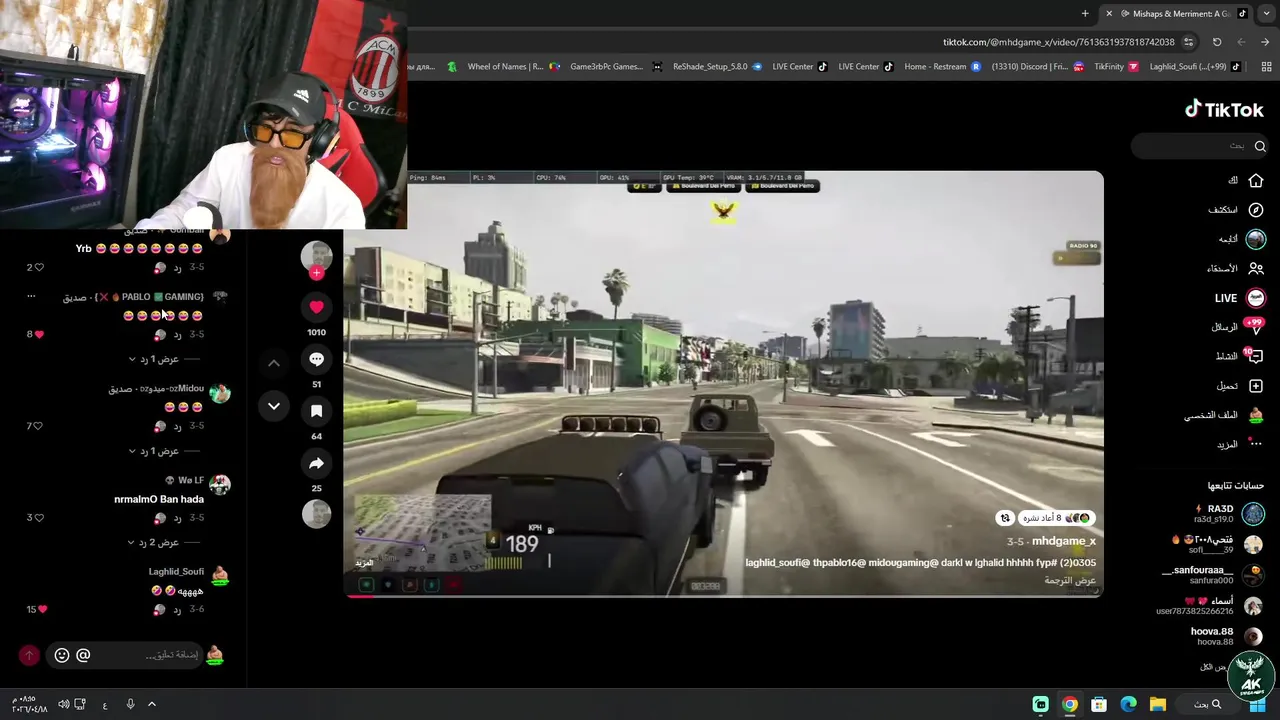Follow the creator with the red plus badge
Image resolution: width=1280 pixels, height=720 pixels.
click(316, 273)
